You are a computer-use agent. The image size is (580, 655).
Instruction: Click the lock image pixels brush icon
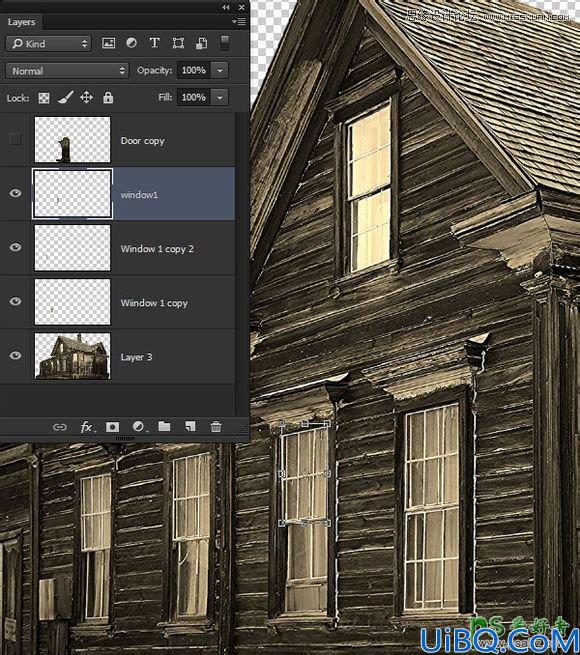pyautogui.click(x=66, y=97)
